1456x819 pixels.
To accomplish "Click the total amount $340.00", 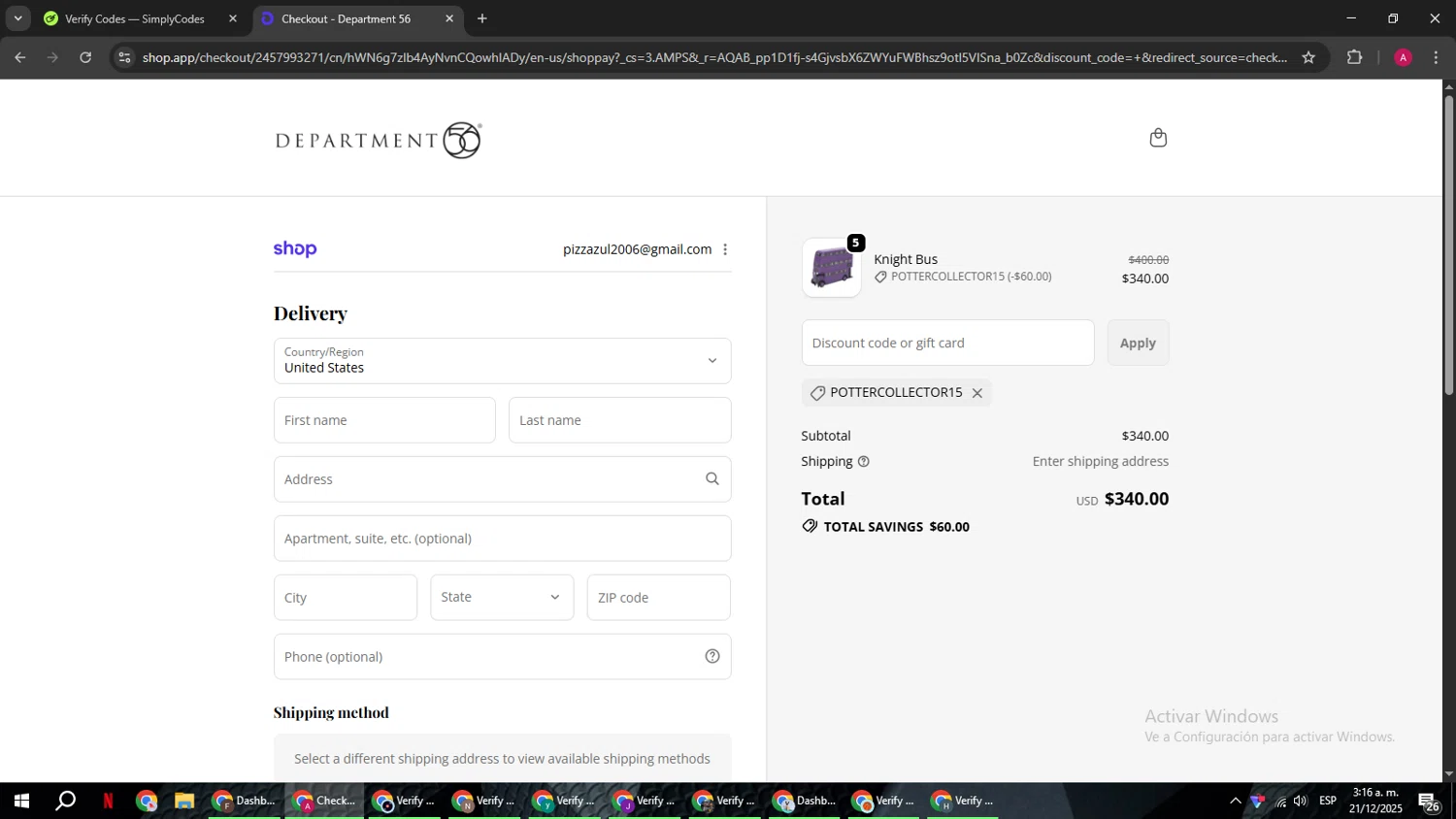I will (1137, 499).
